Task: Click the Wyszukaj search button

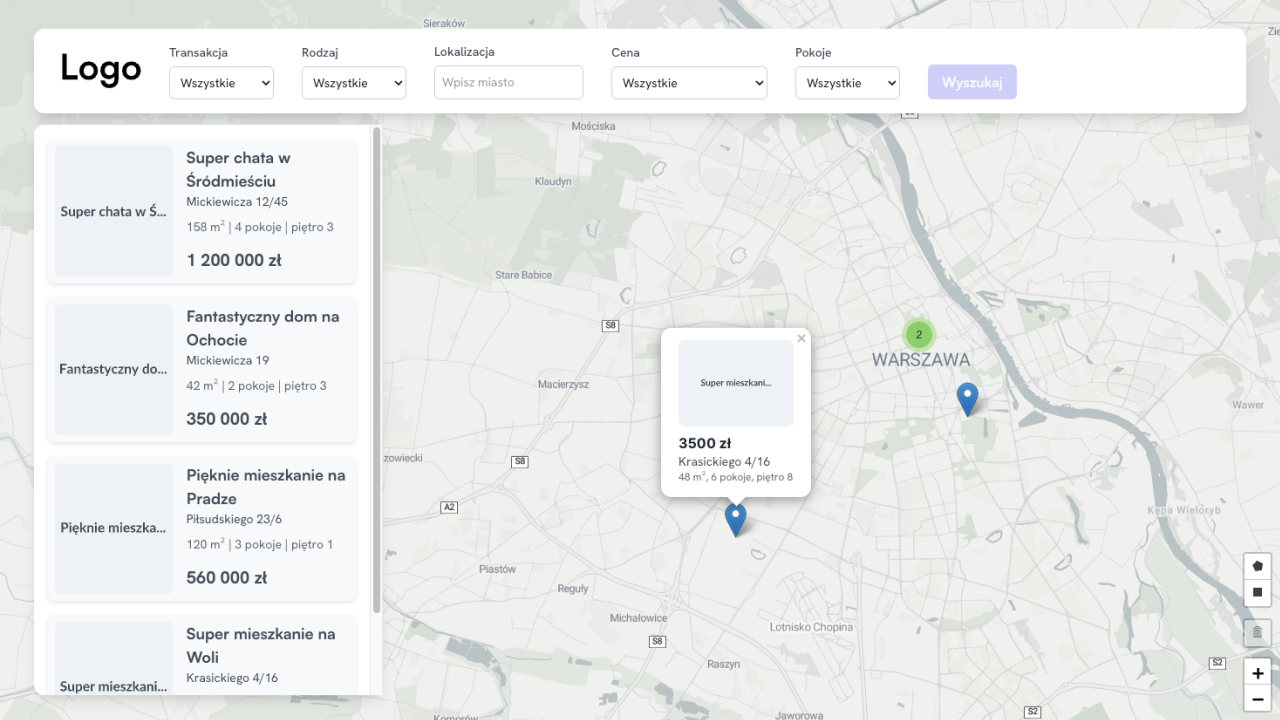Action: point(971,83)
